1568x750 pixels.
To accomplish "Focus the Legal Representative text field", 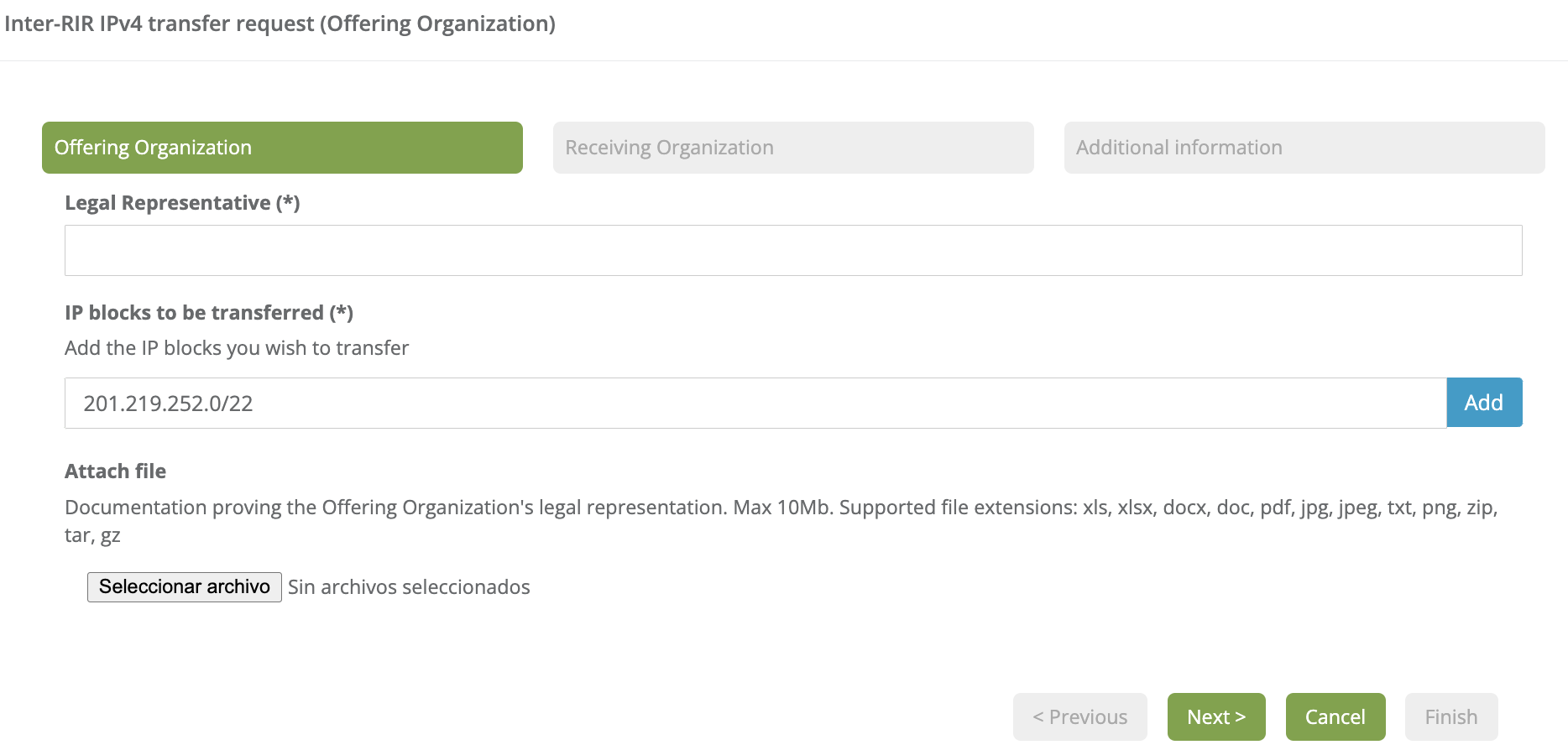I will tap(793, 250).
